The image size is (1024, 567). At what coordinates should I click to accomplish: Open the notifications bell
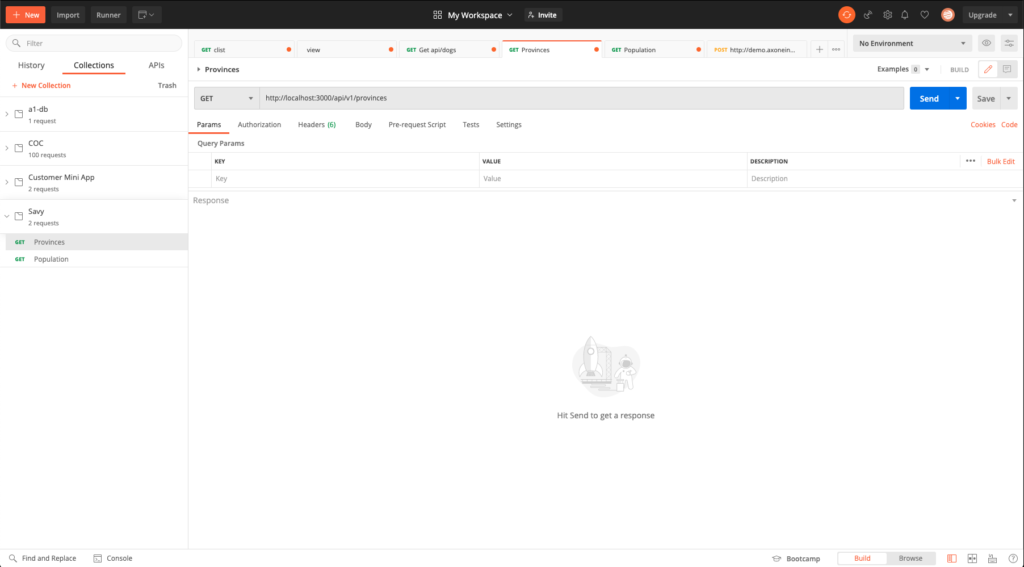[x=905, y=15]
